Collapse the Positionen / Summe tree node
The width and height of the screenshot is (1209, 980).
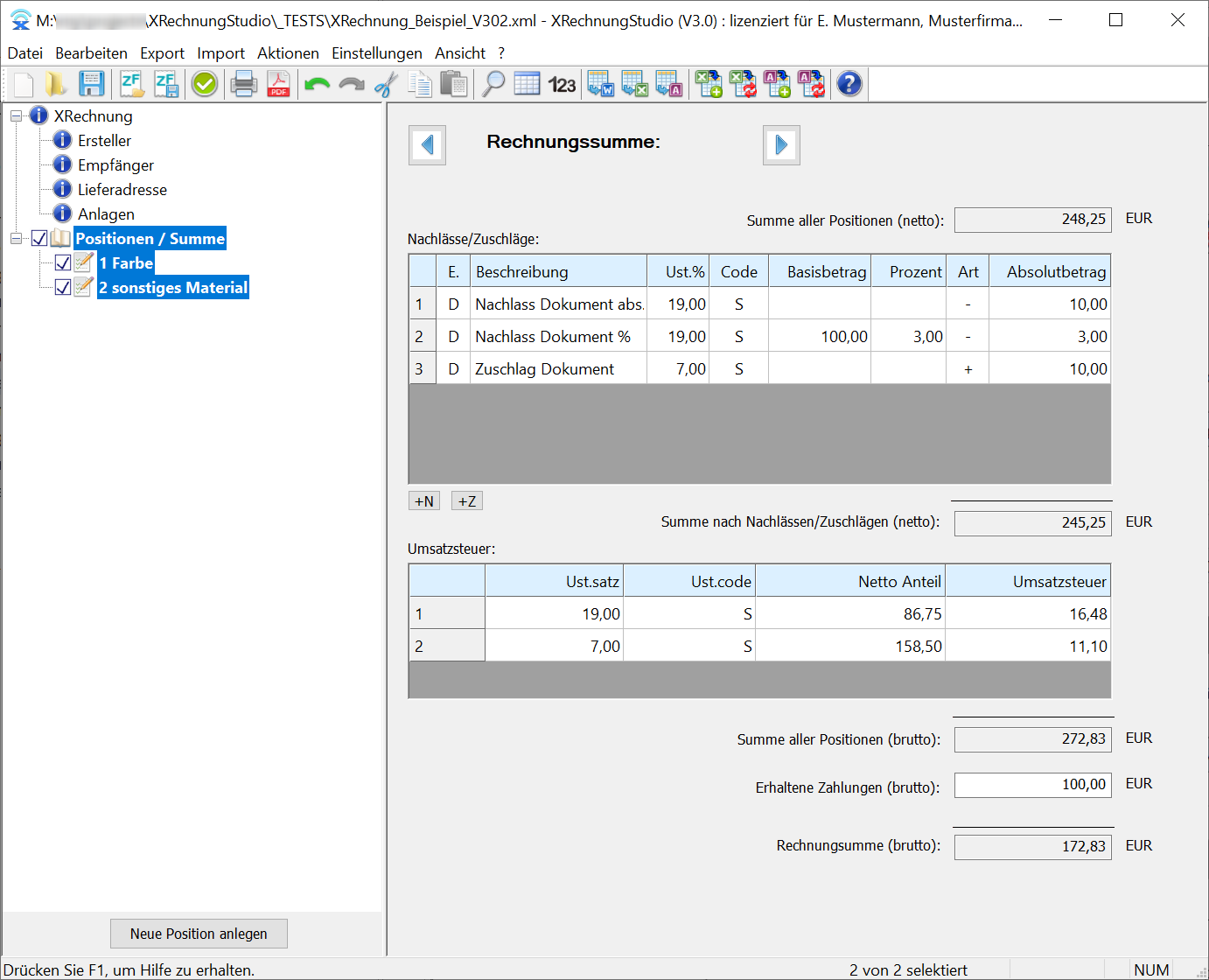16,238
